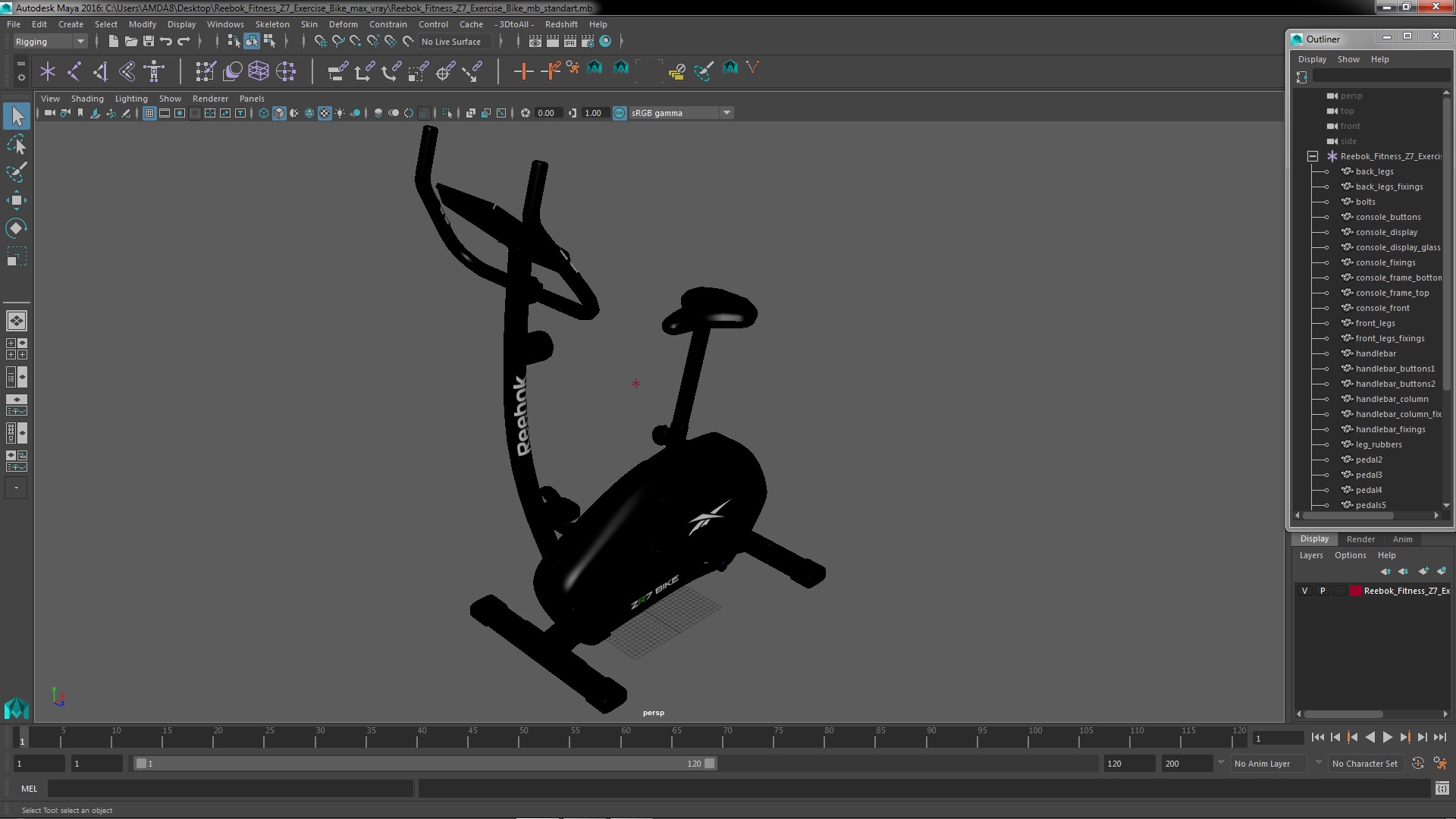Toggle select by object type mode

pos(251,42)
